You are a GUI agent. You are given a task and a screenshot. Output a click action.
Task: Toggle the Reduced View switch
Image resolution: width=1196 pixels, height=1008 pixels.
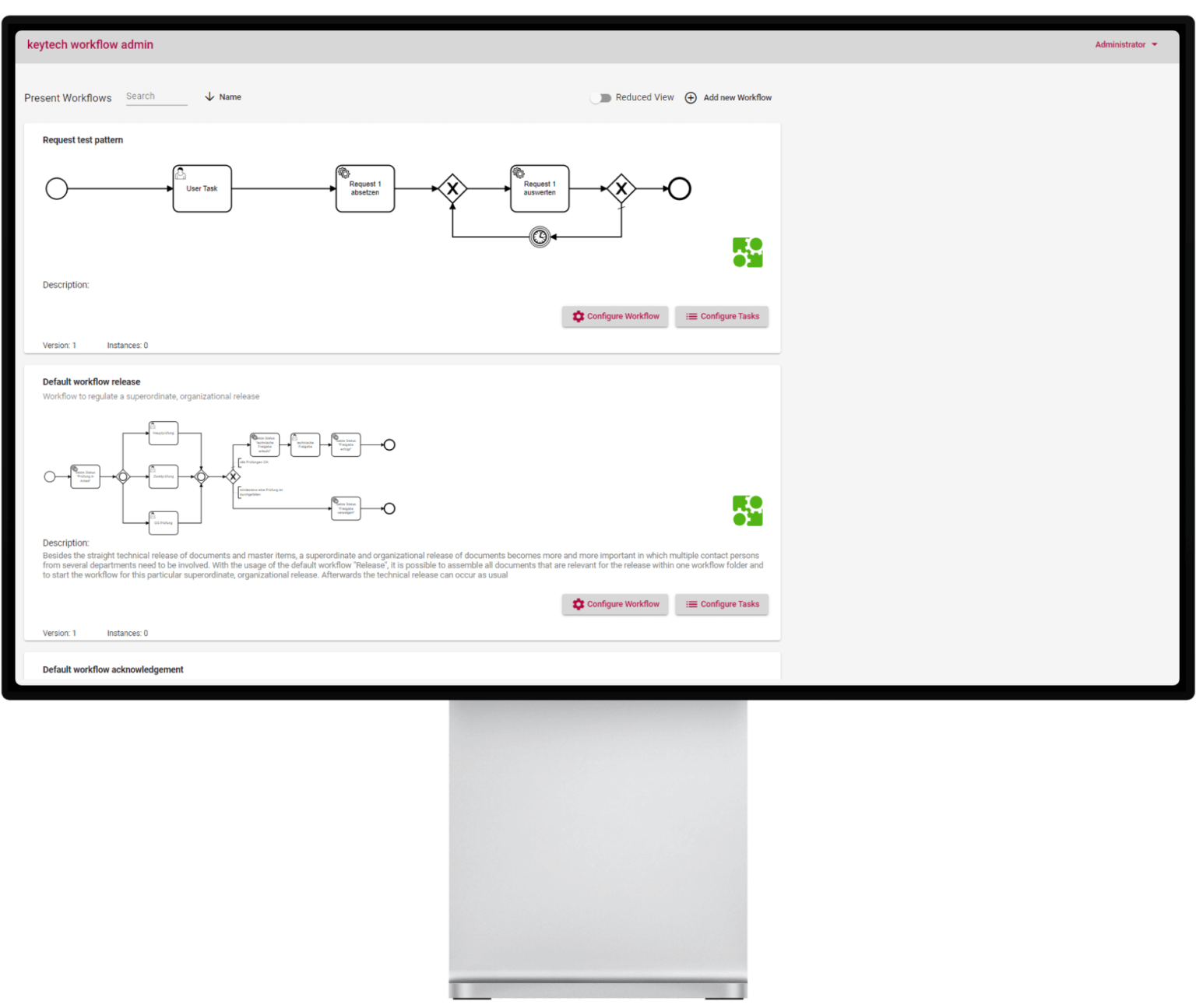click(x=600, y=97)
